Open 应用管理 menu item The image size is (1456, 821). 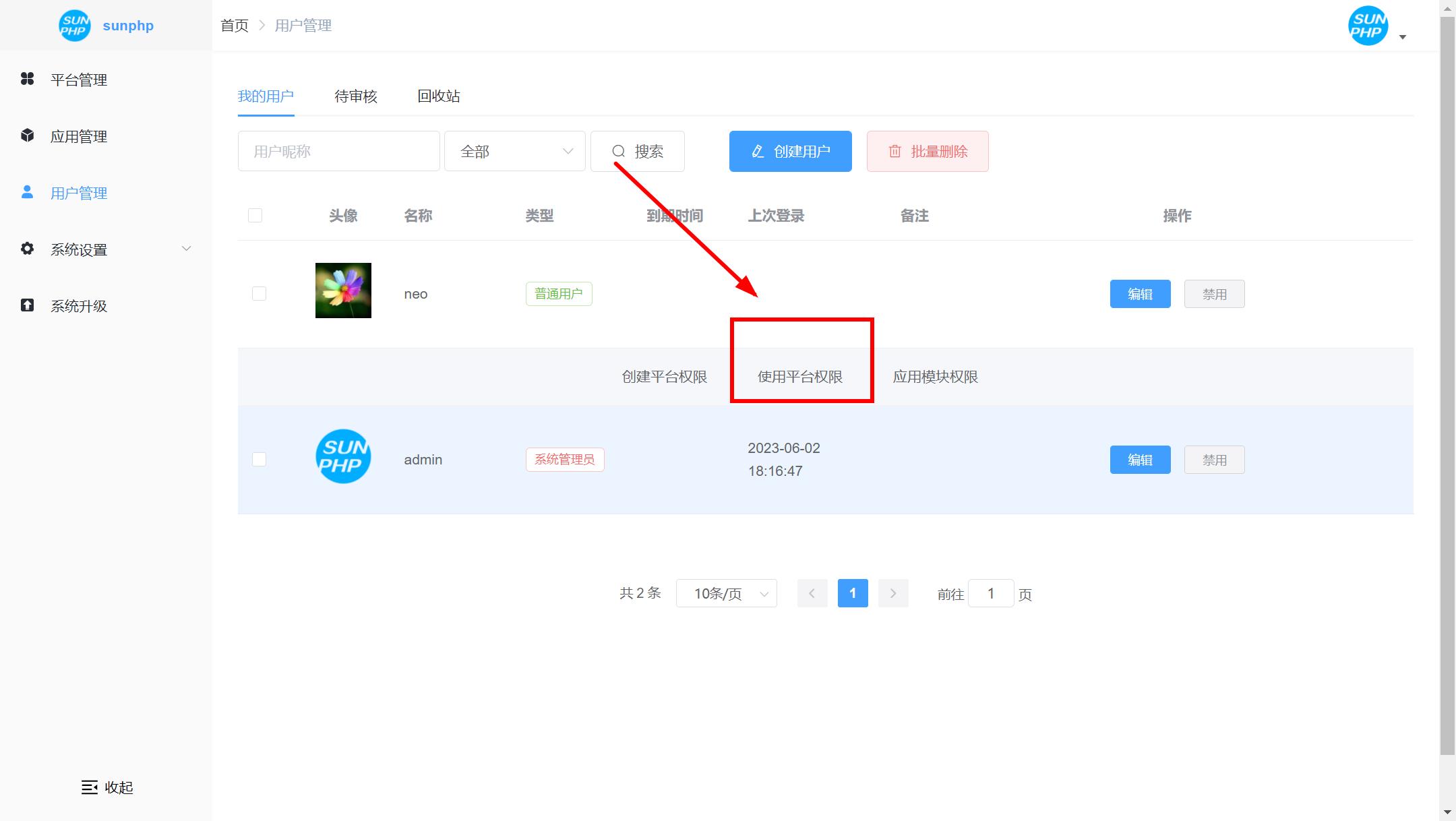point(106,136)
